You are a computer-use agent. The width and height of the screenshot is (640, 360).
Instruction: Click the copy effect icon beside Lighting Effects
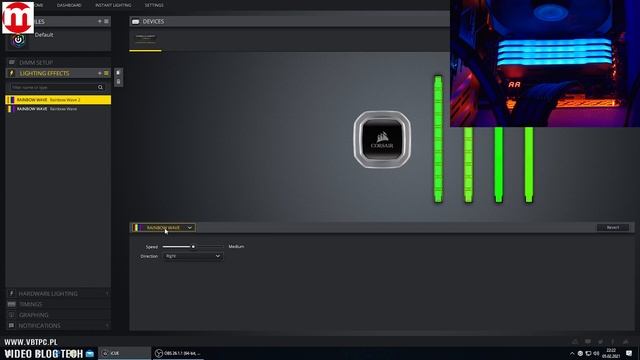click(118, 73)
